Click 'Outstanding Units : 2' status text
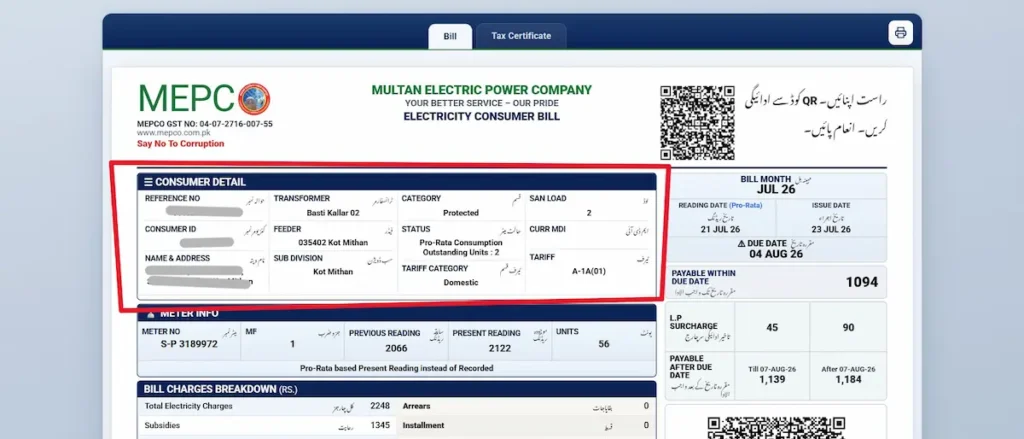The height and width of the screenshot is (439, 1024). [x=460, y=252]
